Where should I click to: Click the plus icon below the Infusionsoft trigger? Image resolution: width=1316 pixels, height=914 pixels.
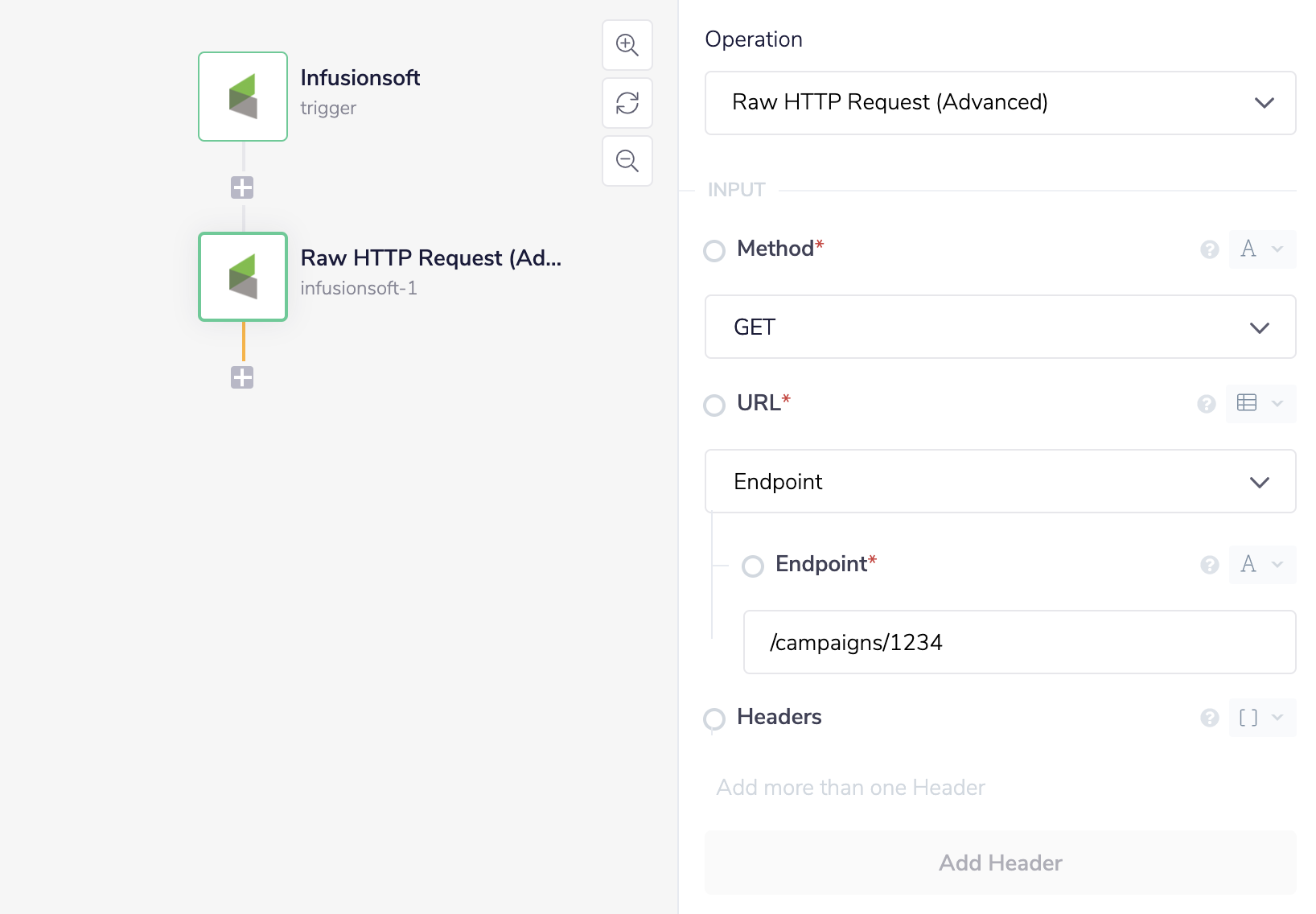pos(242,187)
